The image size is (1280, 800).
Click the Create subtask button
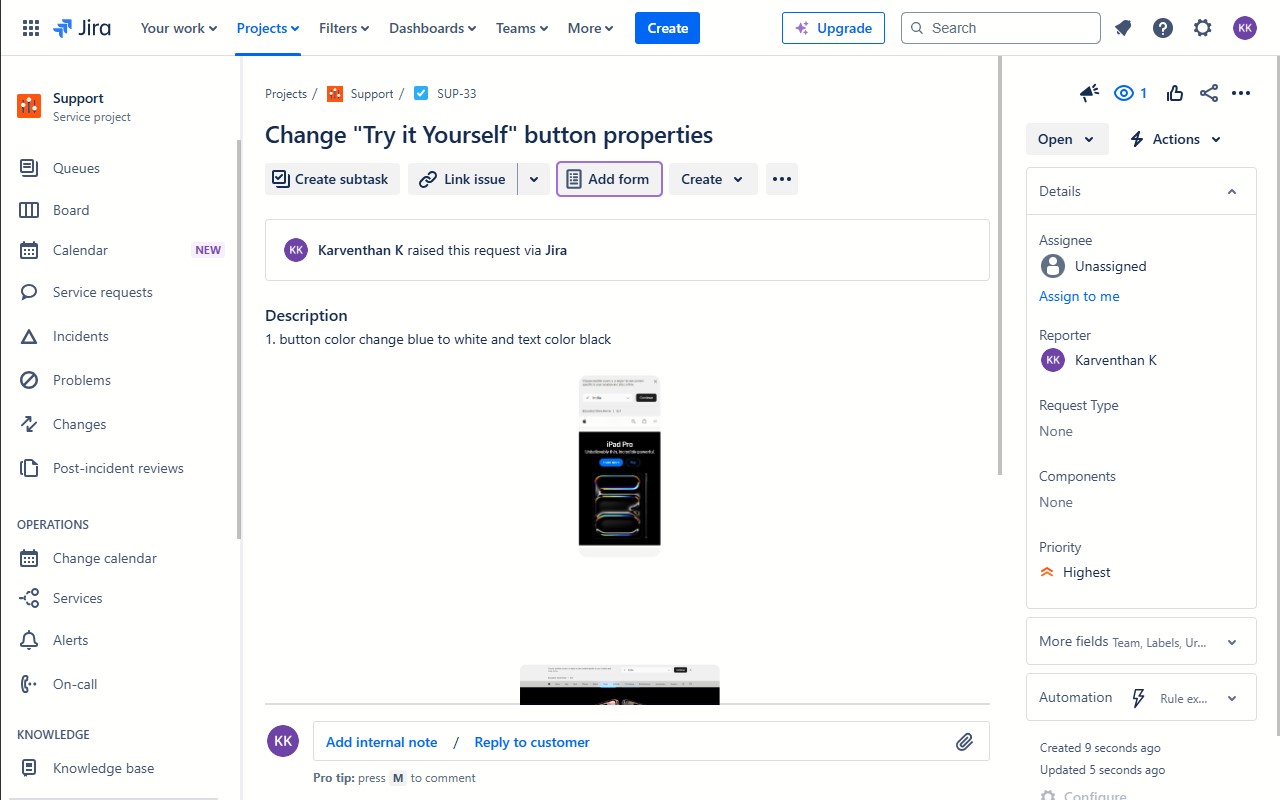[332, 179]
